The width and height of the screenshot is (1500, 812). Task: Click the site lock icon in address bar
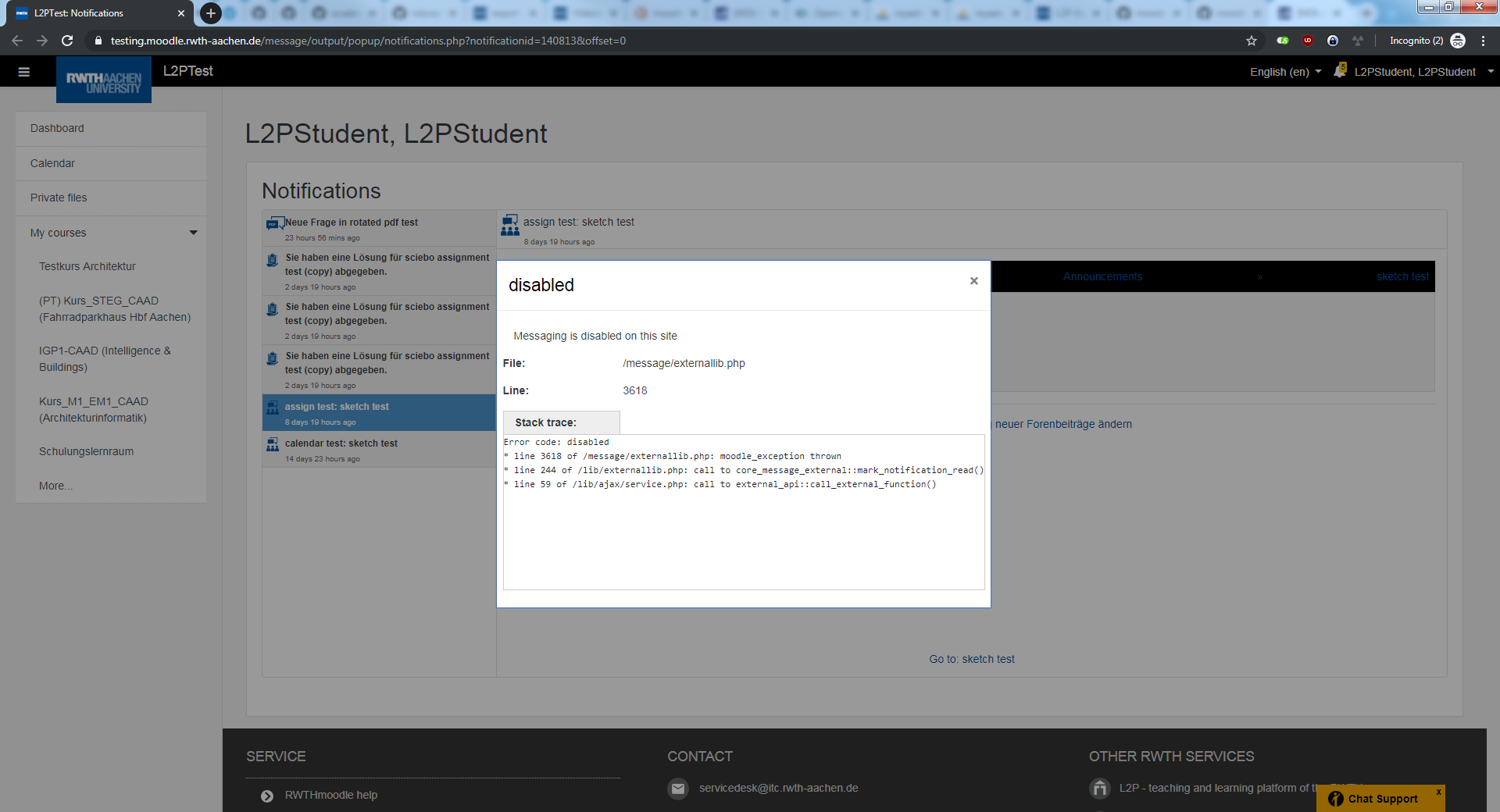[98, 41]
